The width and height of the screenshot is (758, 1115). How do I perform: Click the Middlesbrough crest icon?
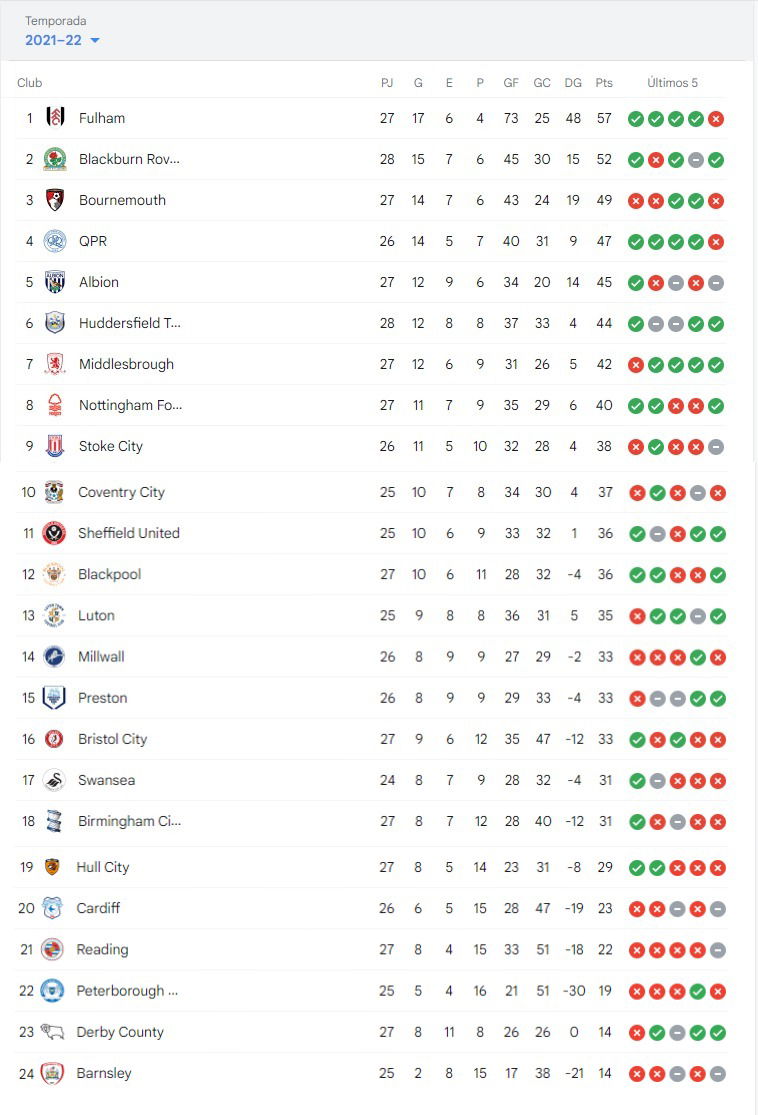tap(55, 364)
